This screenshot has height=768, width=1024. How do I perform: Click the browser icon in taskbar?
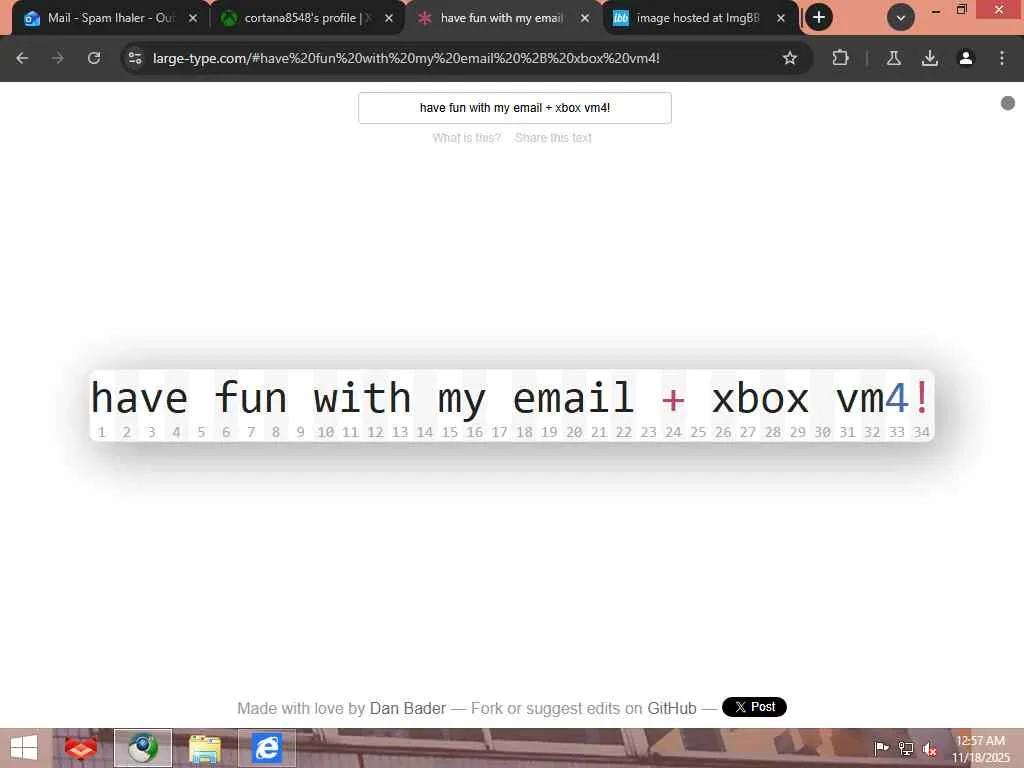click(x=142, y=748)
